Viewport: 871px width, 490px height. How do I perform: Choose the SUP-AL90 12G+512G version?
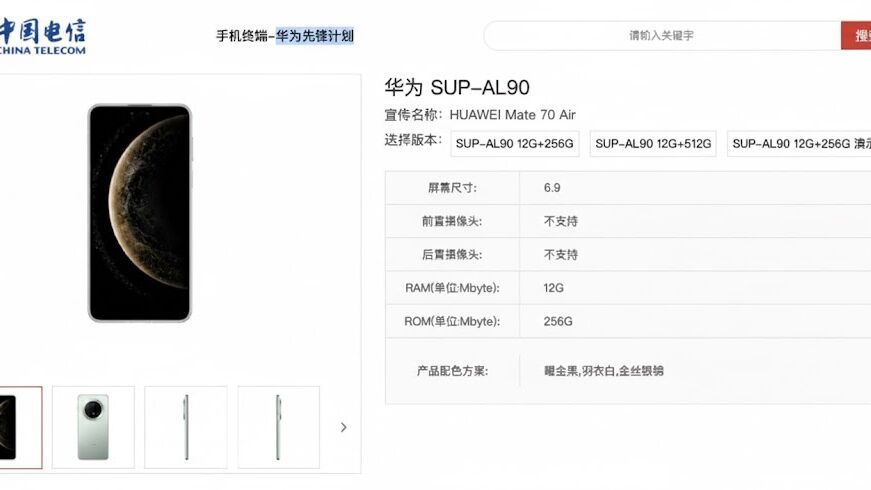[x=654, y=144]
